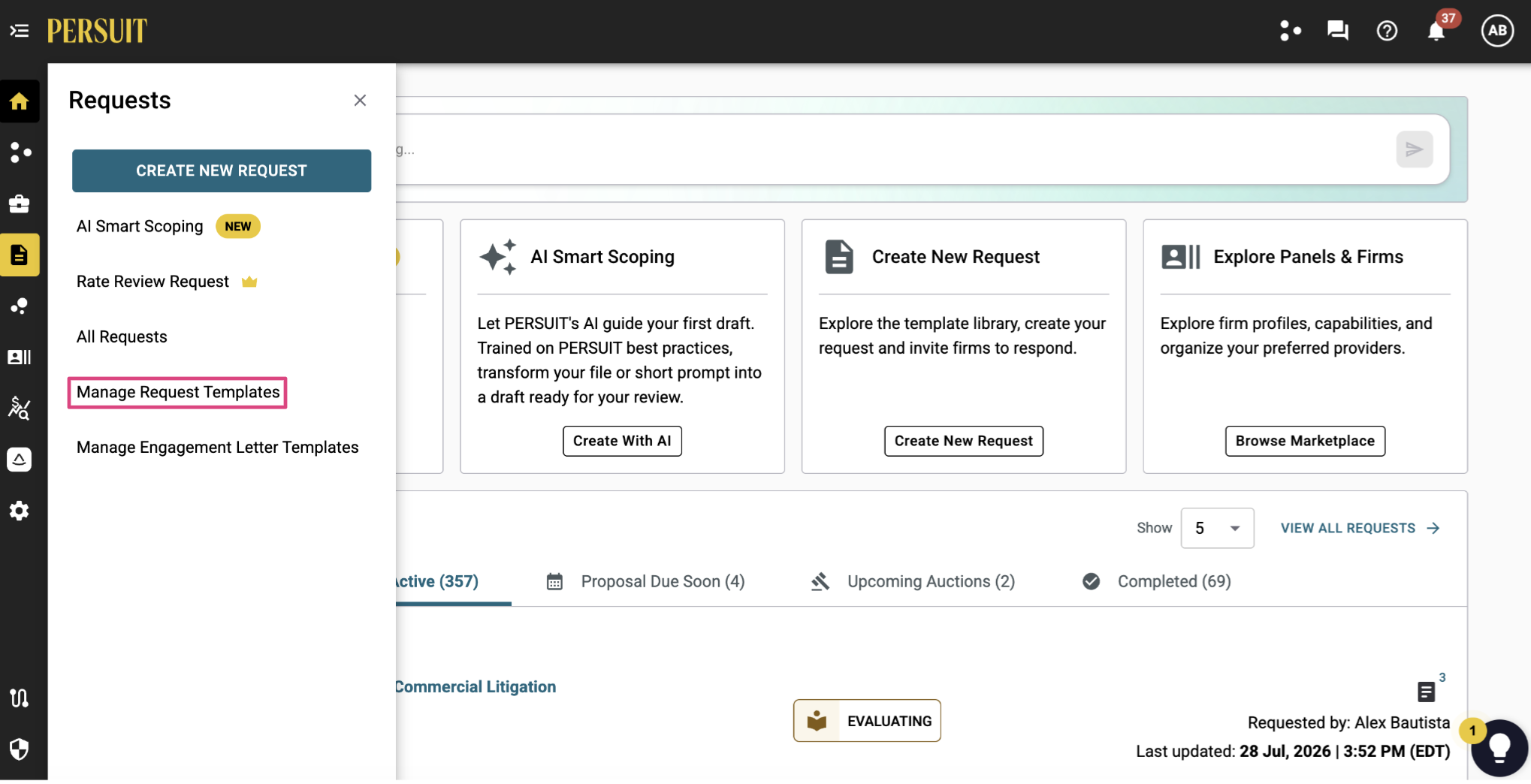Click the NEW badge beside AI Smart Scoping
Image resolution: width=1531 pixels, height=784 pixels.
click(238, 226)
